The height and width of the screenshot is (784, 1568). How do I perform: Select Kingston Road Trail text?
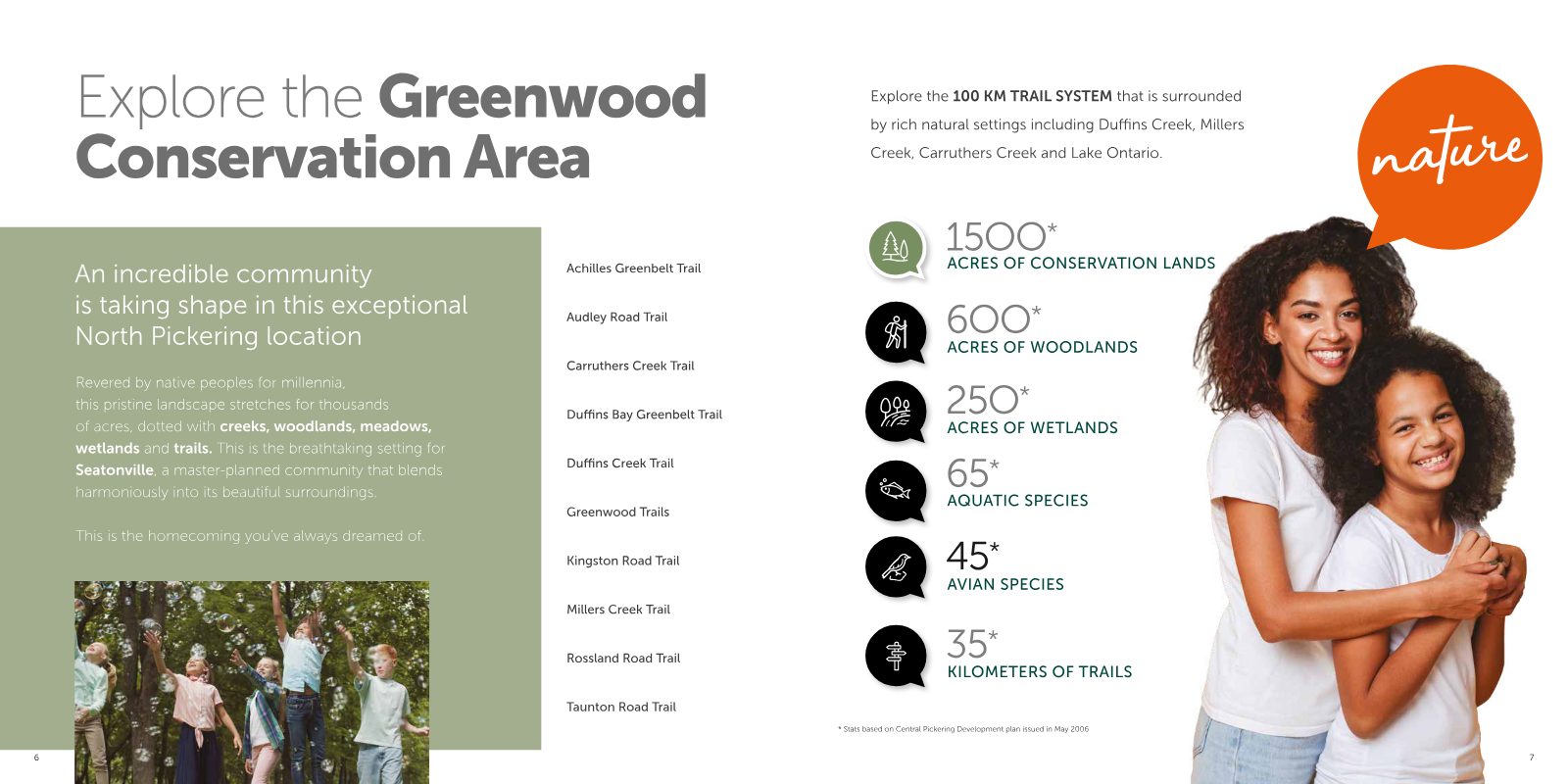click(622, 561)
